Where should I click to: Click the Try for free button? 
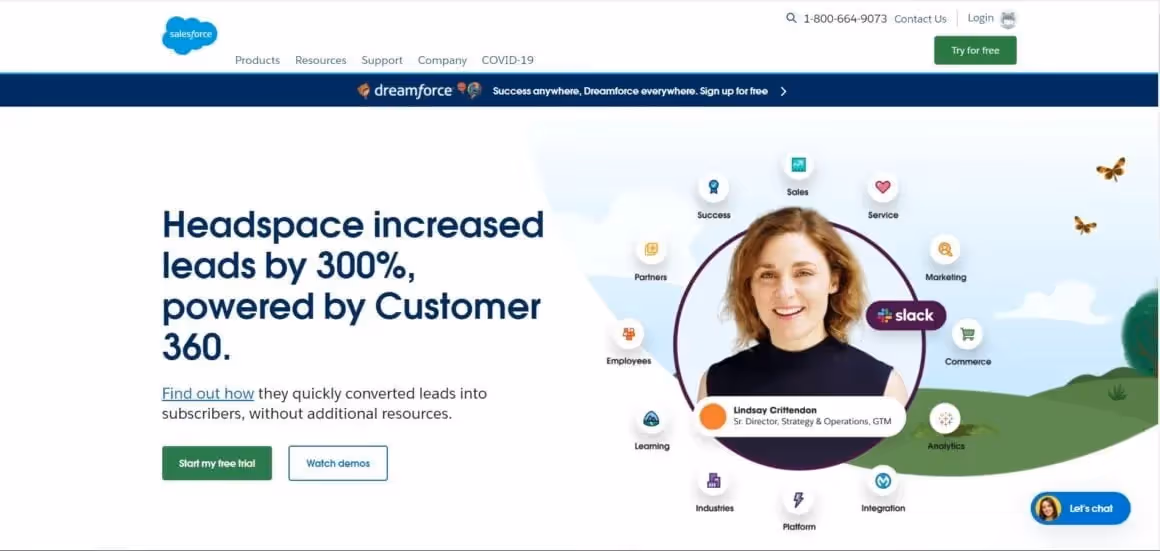pos(975,50)
